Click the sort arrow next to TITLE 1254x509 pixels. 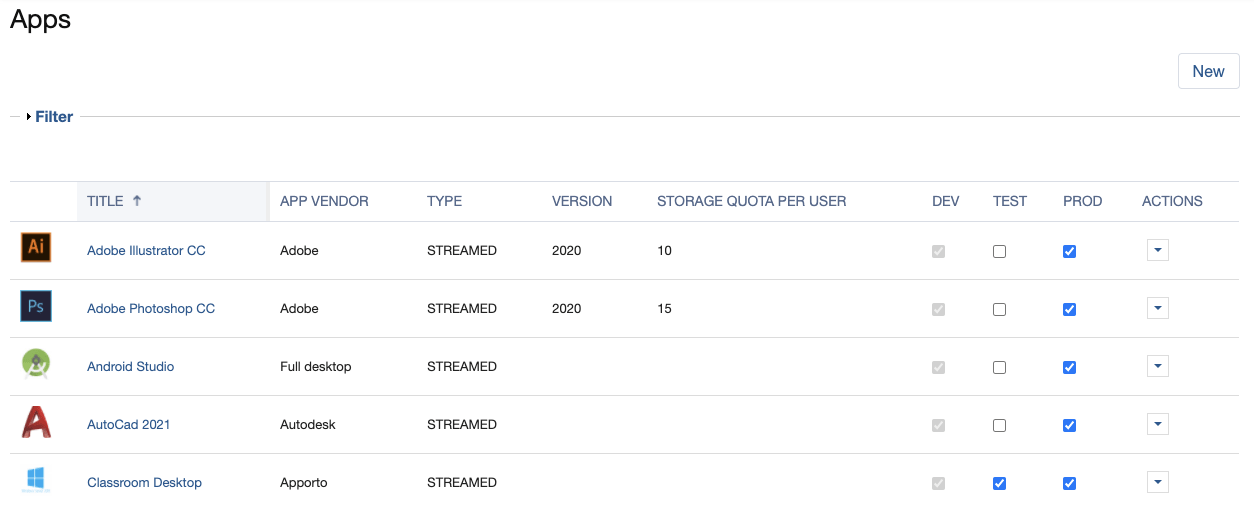click(x=137, y=201)
